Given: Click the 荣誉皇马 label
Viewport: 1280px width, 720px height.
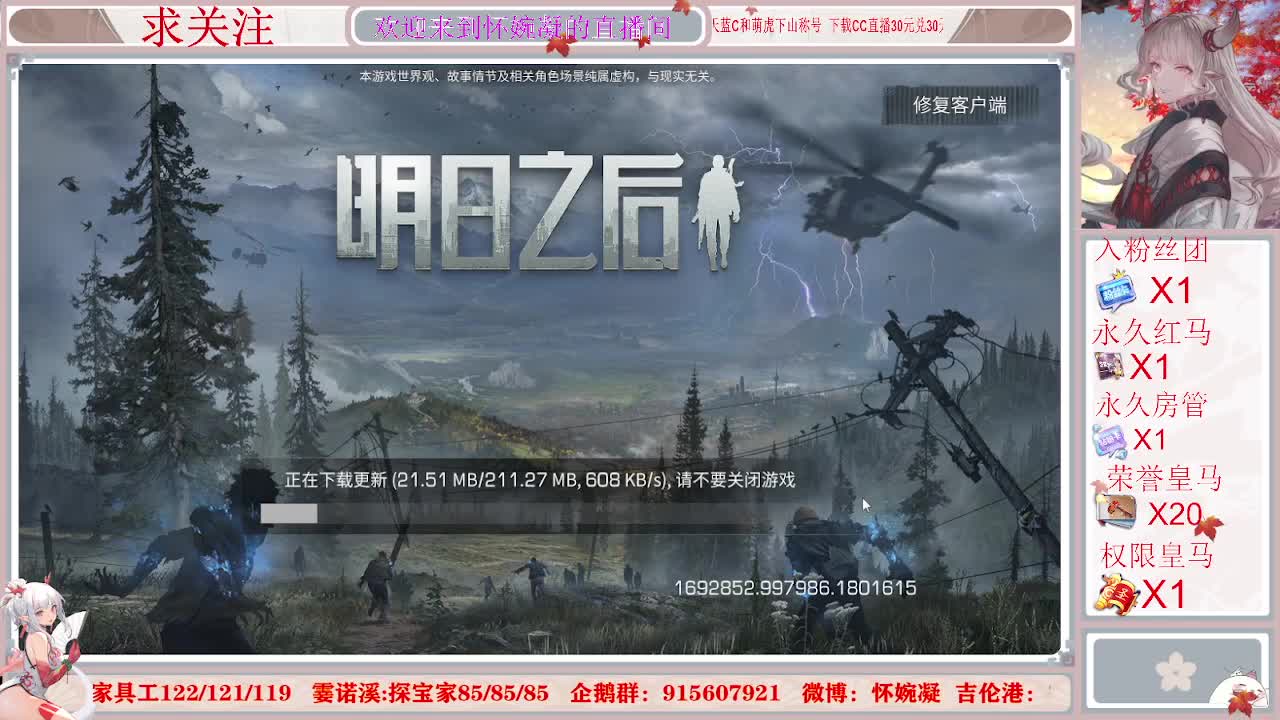Looking at the screenshot, I should pyautogui.click(x=1164, y=478).
